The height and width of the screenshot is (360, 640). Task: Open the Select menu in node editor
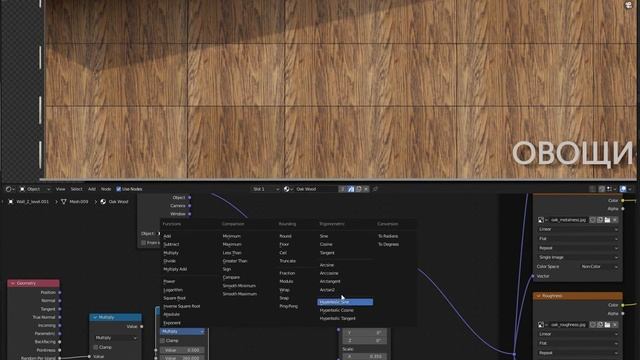coord(76,189)
